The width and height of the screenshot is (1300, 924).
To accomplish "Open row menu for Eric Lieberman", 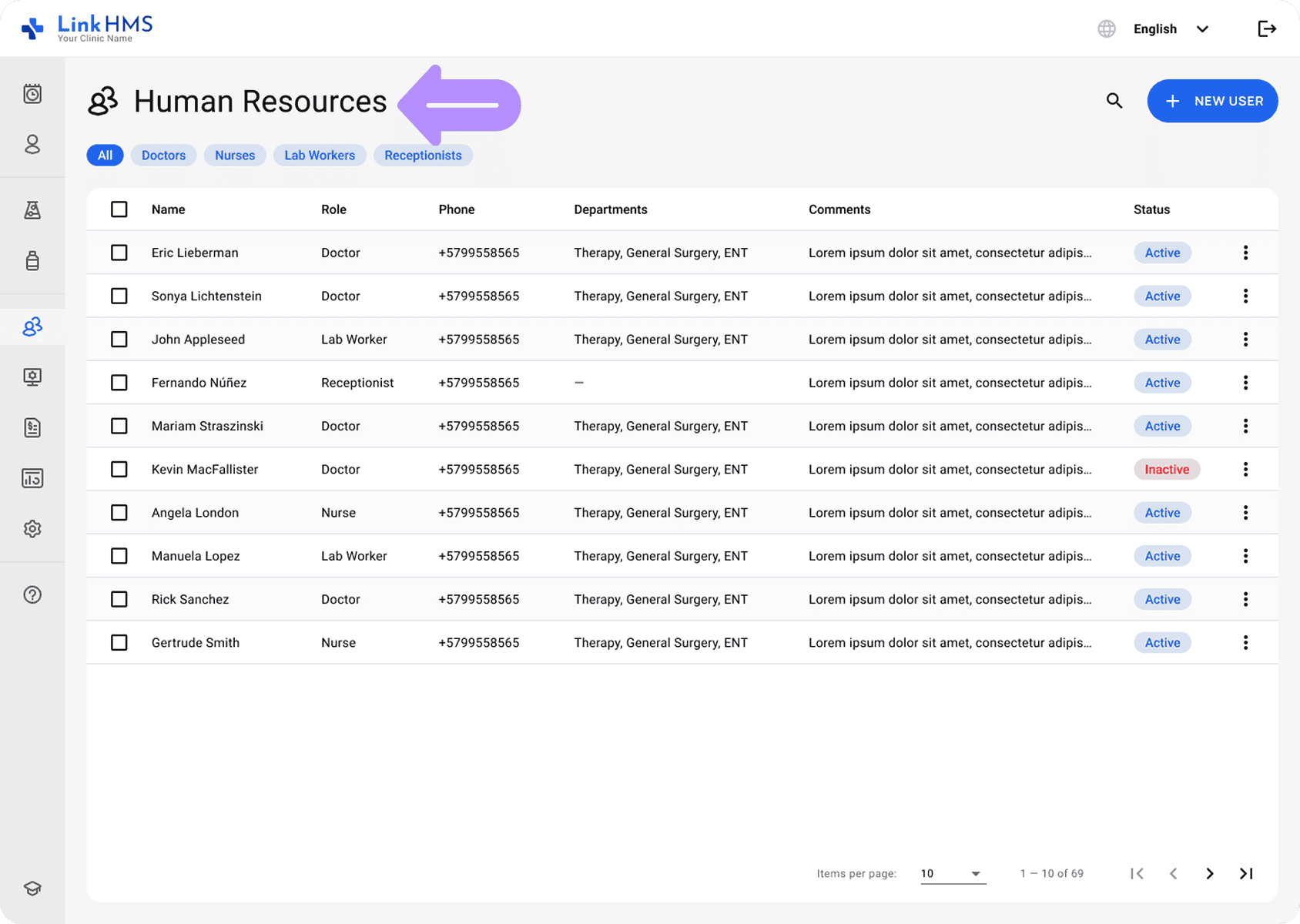I will point(1245,253).
